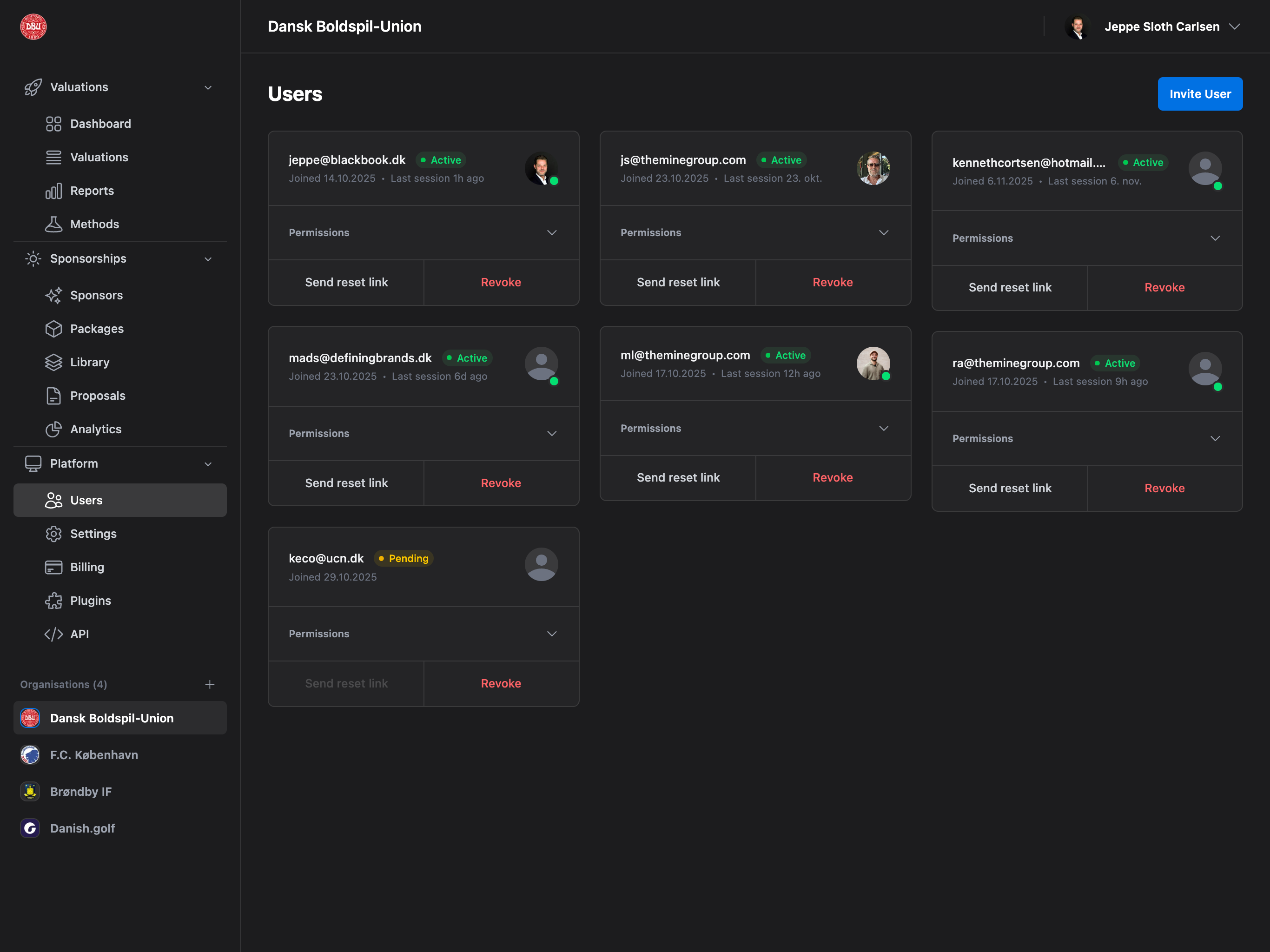Send reset link to ra@theminegroup.com
This screenshot has width=1270, height=952.
point(1009,488)
